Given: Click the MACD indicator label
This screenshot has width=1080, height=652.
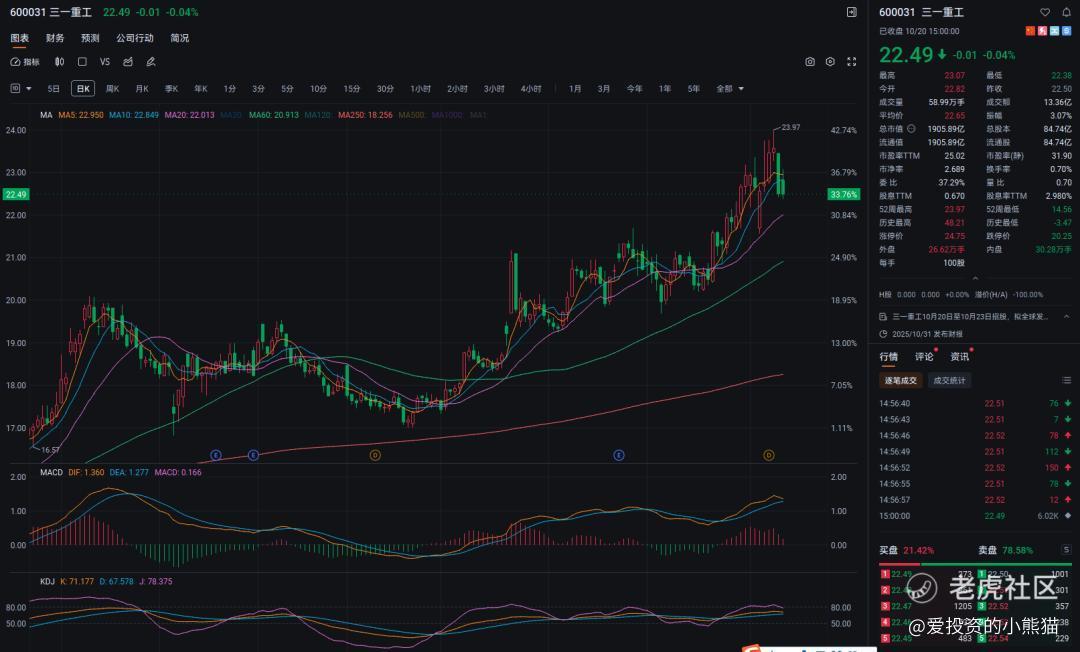Looking at the screenshot, I should [51, 472].
